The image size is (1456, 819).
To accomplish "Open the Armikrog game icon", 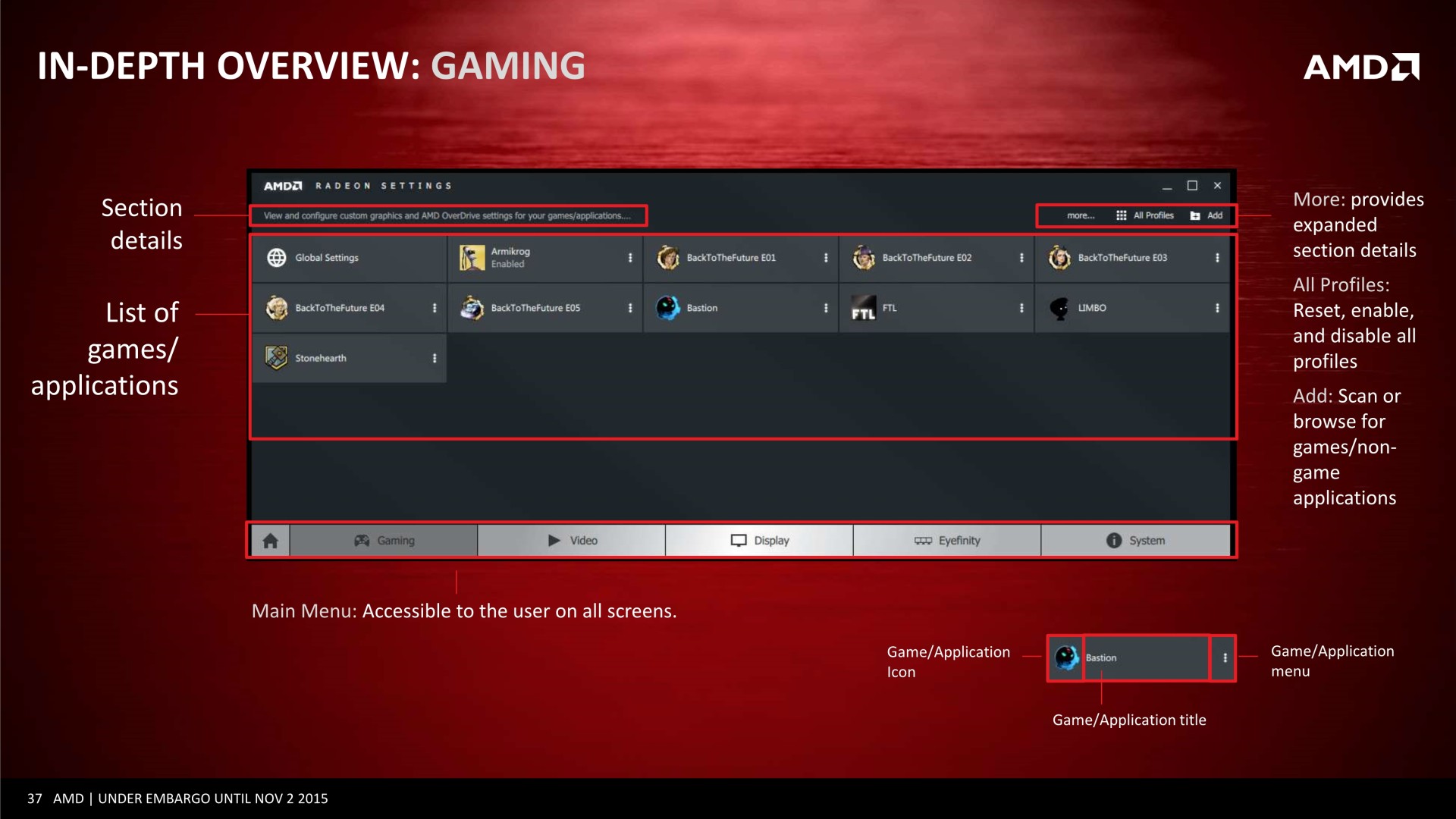I will 472,258.
